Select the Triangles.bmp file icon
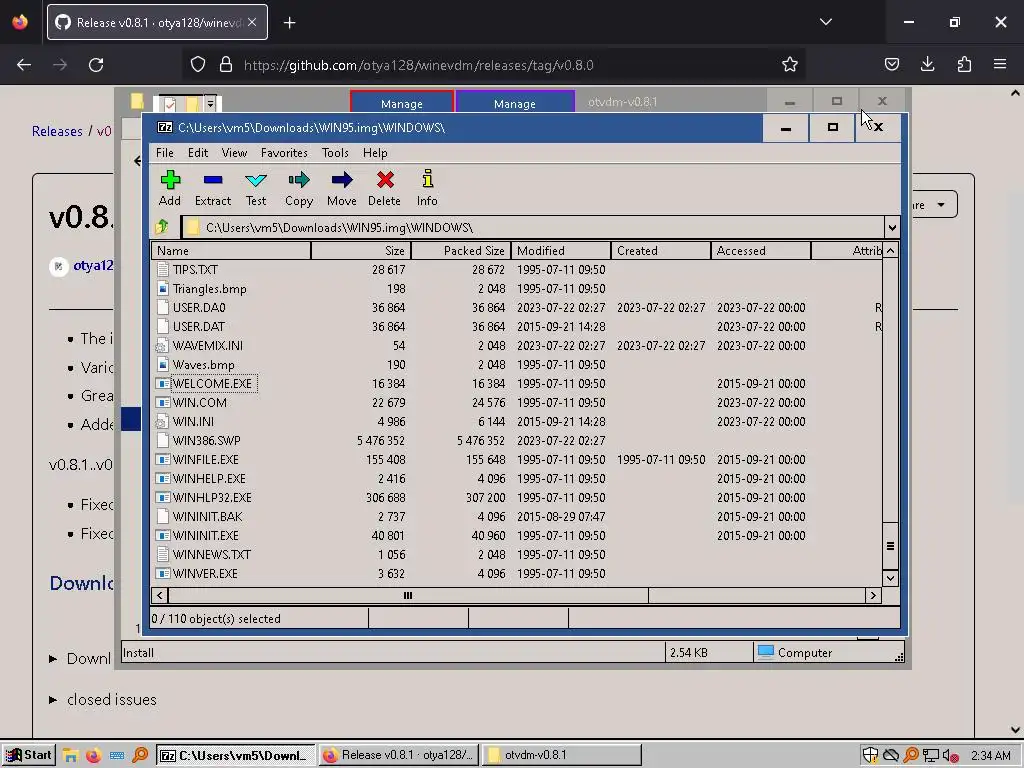 pos(163,289)
